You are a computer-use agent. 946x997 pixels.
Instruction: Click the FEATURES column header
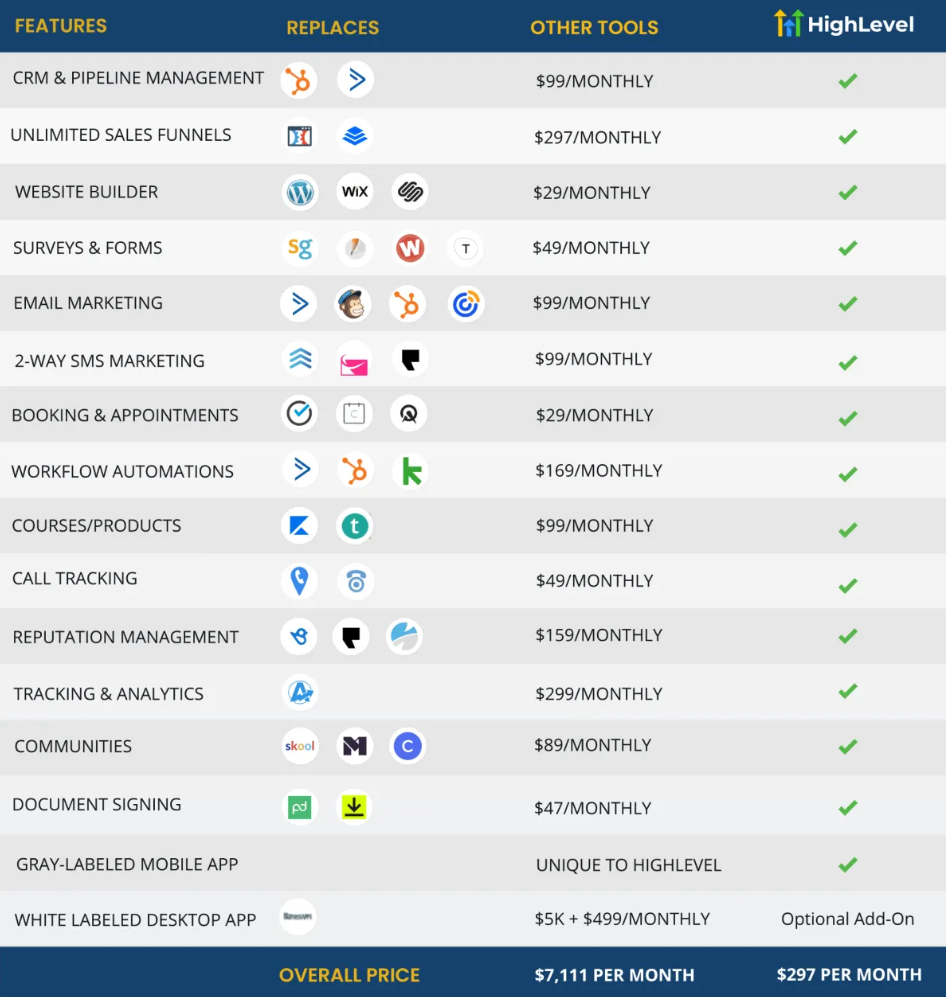tap(61, 26)
